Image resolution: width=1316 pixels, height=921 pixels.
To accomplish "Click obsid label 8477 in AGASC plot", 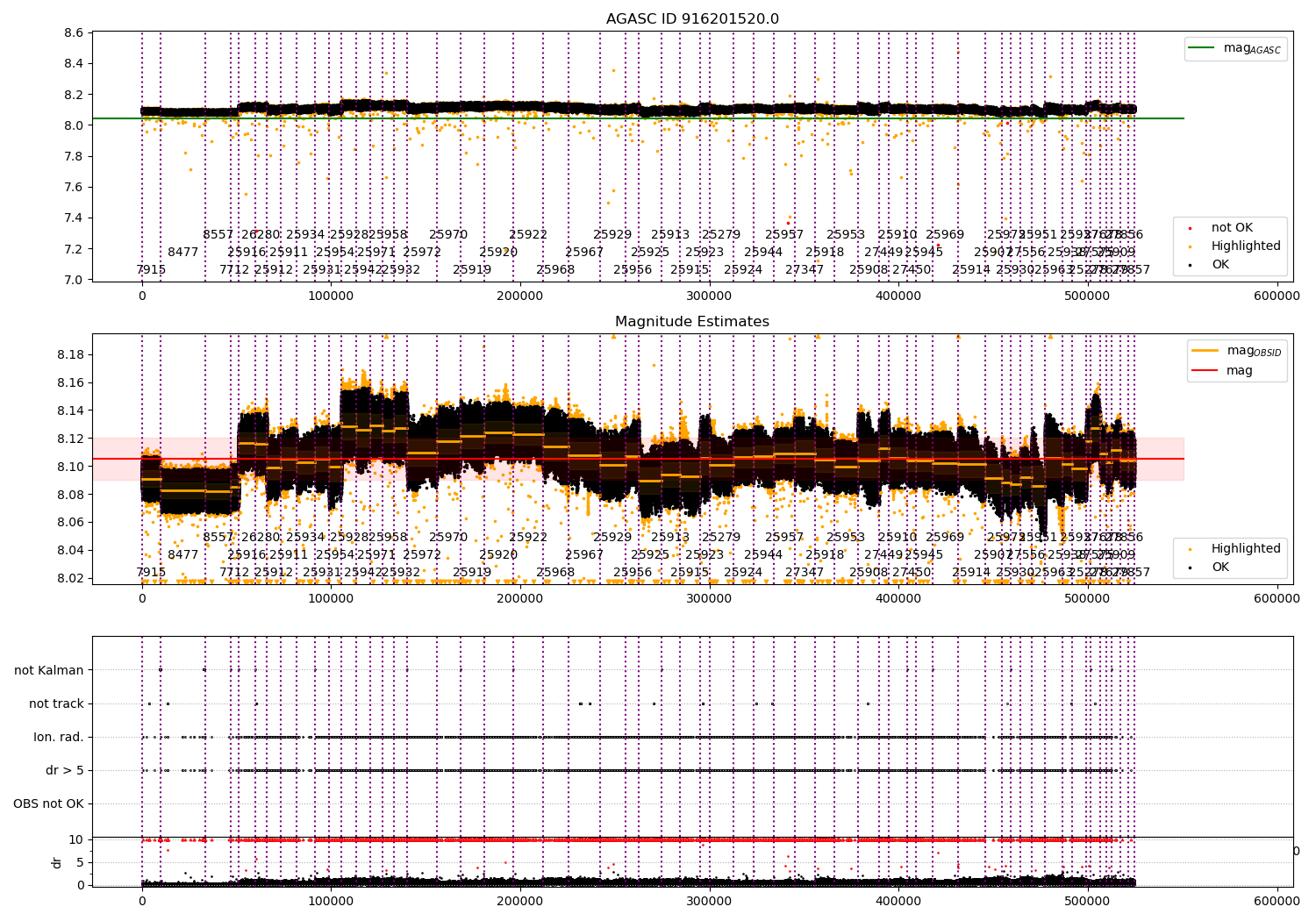I will 183,252.
